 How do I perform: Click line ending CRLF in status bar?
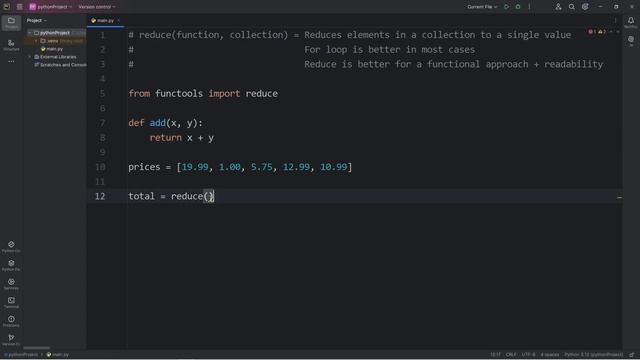[511, 355]
